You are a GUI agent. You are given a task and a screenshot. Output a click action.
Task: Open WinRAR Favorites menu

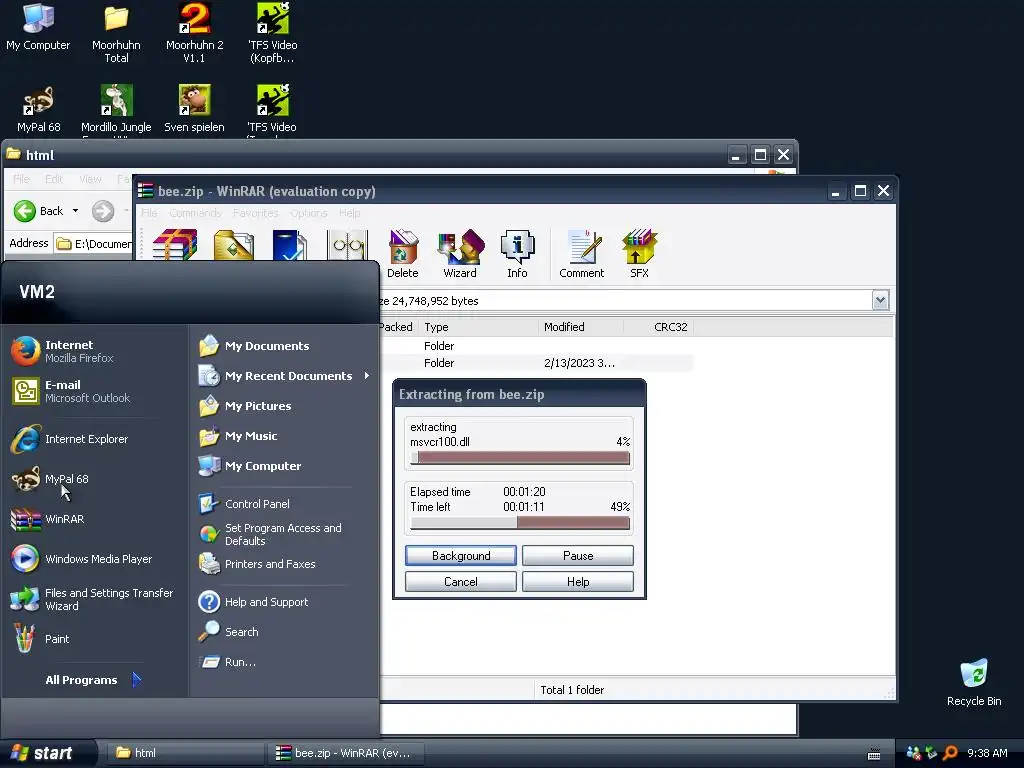click(x=255, y=213)
